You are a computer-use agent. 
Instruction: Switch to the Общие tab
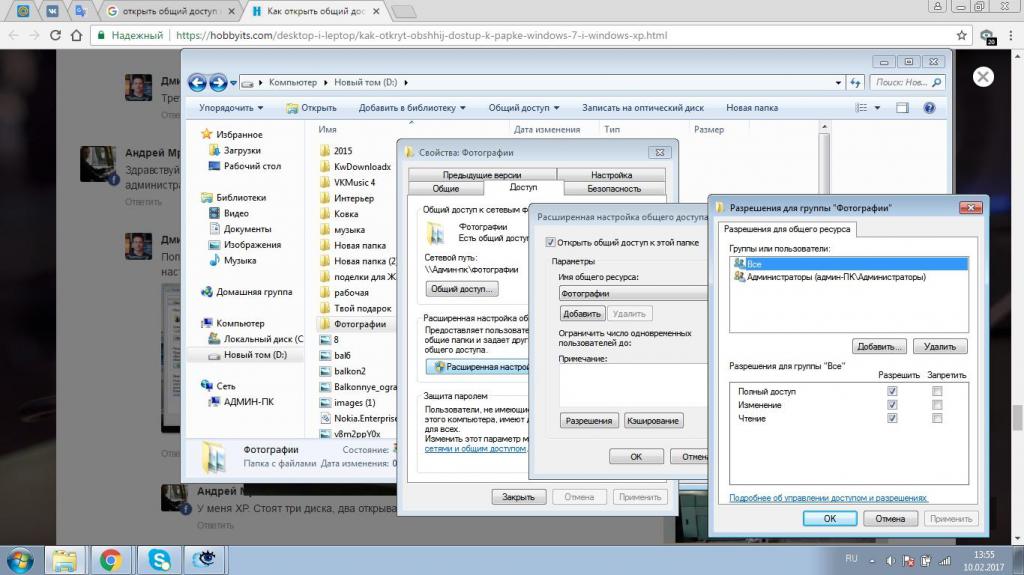(x=446, y=189)
